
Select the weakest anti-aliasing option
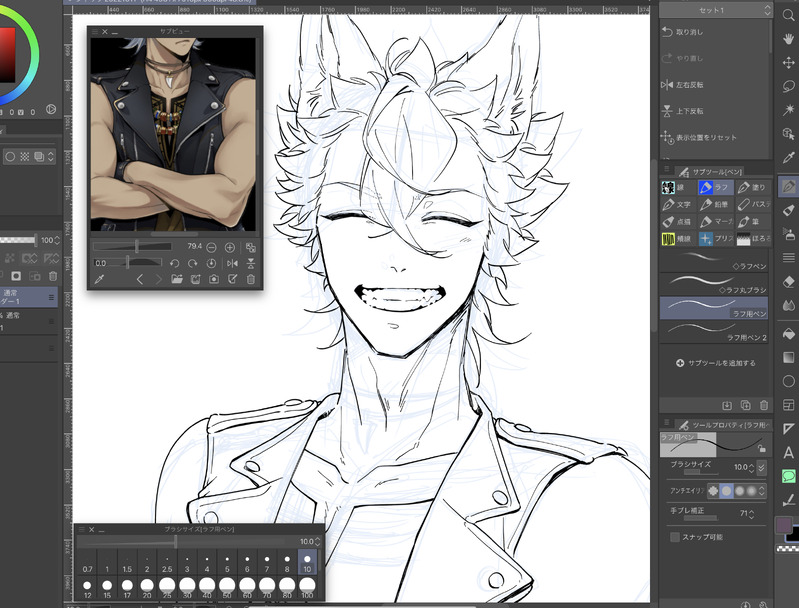click(x=713, y=491)
